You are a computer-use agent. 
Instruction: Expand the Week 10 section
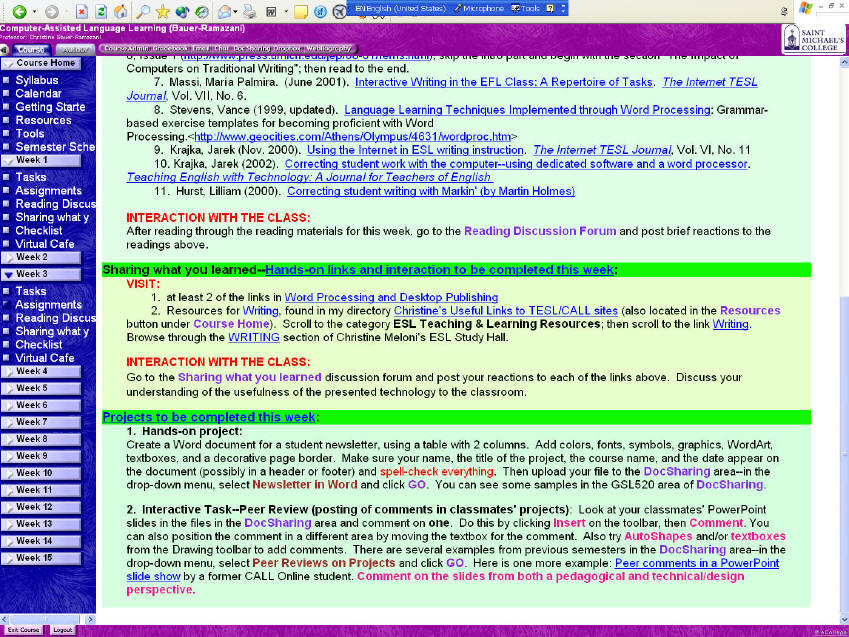click(34, 473)
